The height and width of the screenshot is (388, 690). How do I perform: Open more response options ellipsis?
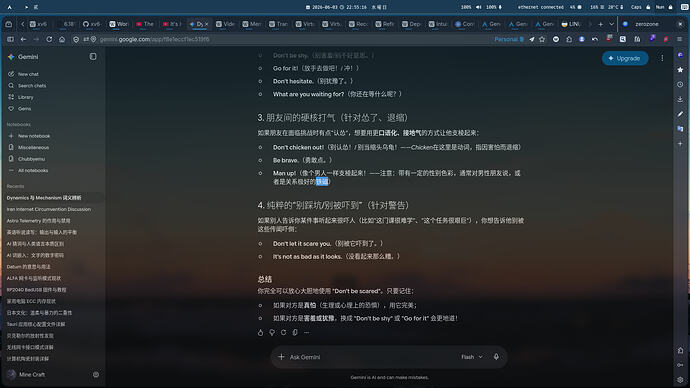(x=307, y=333)
